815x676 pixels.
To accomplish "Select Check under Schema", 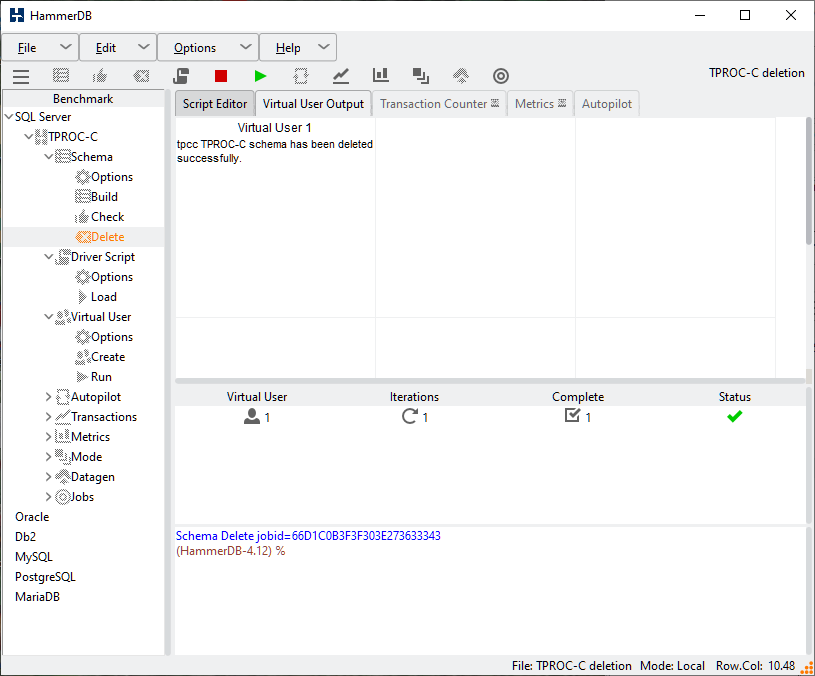I will click(100, 217).
